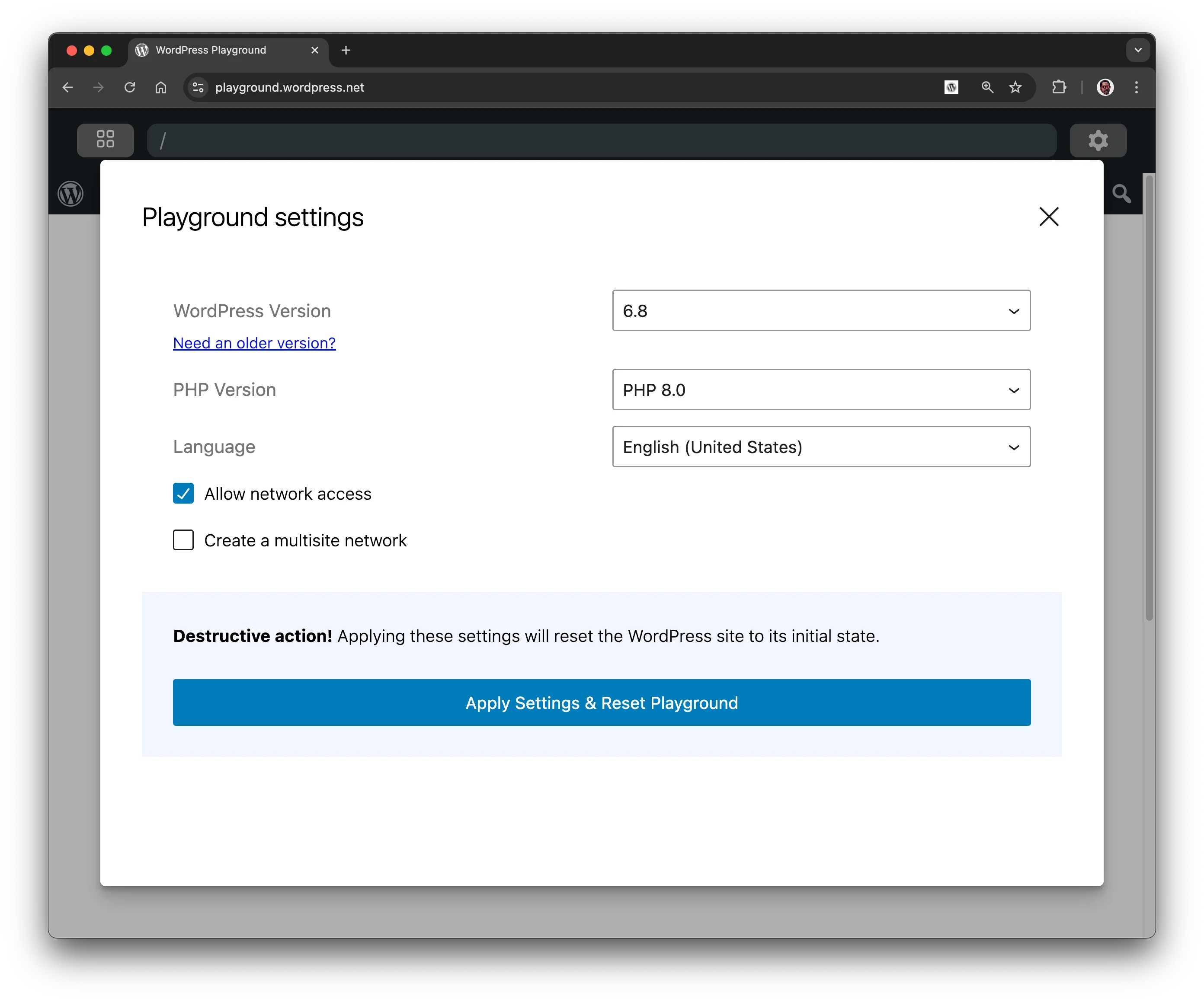Click Apply Settings & Reset Playground
Image resolution: width=1204 pixels, height=1002 pixels.
602,703
